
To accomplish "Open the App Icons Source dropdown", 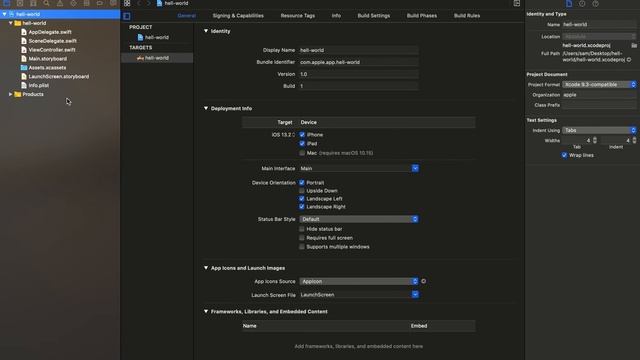I will click(359, 281).
